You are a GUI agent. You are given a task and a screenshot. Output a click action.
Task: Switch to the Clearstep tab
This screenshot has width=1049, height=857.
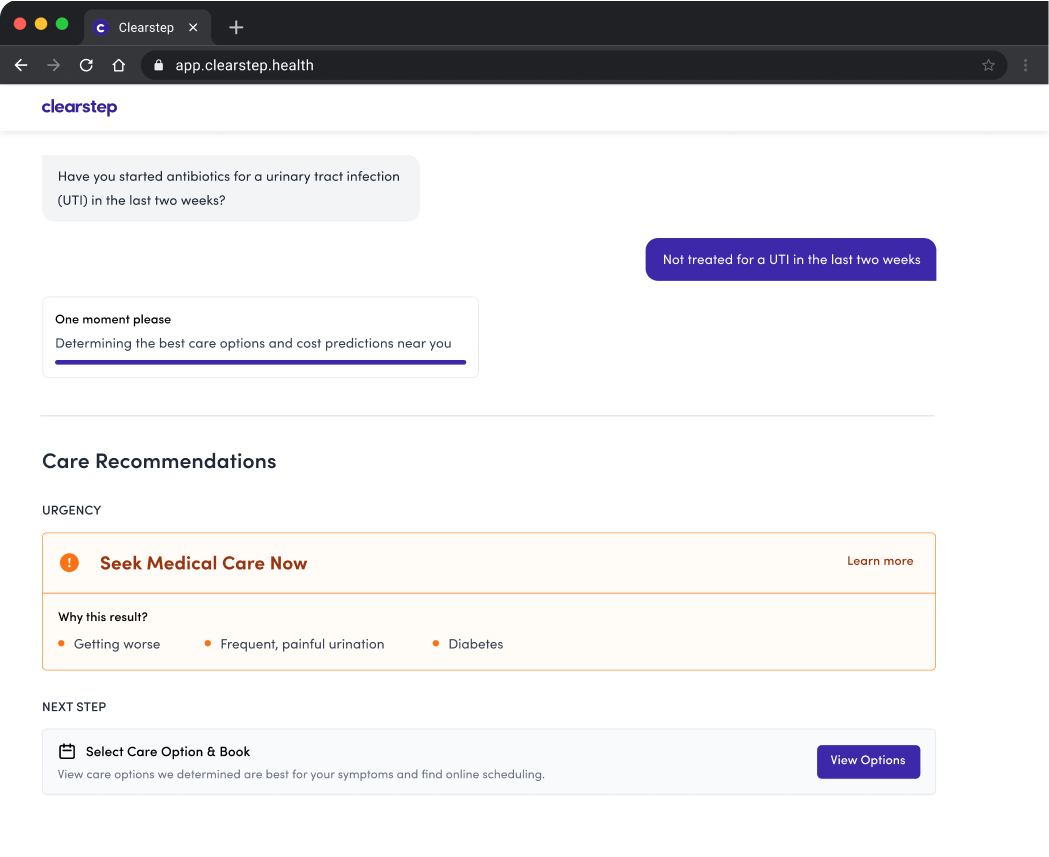pyautogui.click(x=148, y=27)
